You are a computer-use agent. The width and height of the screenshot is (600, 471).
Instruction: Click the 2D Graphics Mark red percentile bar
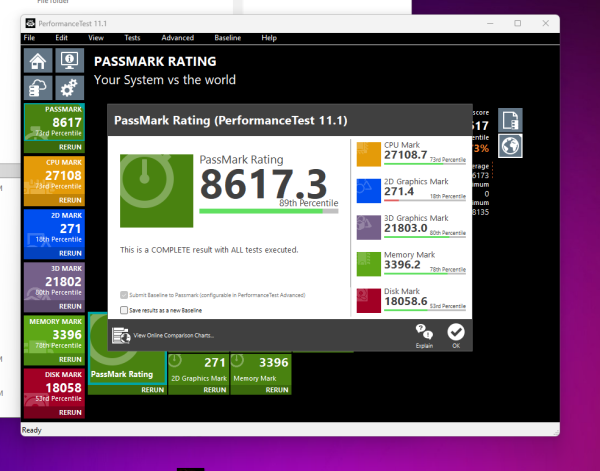pyautogui.click(x=425, y=200)
